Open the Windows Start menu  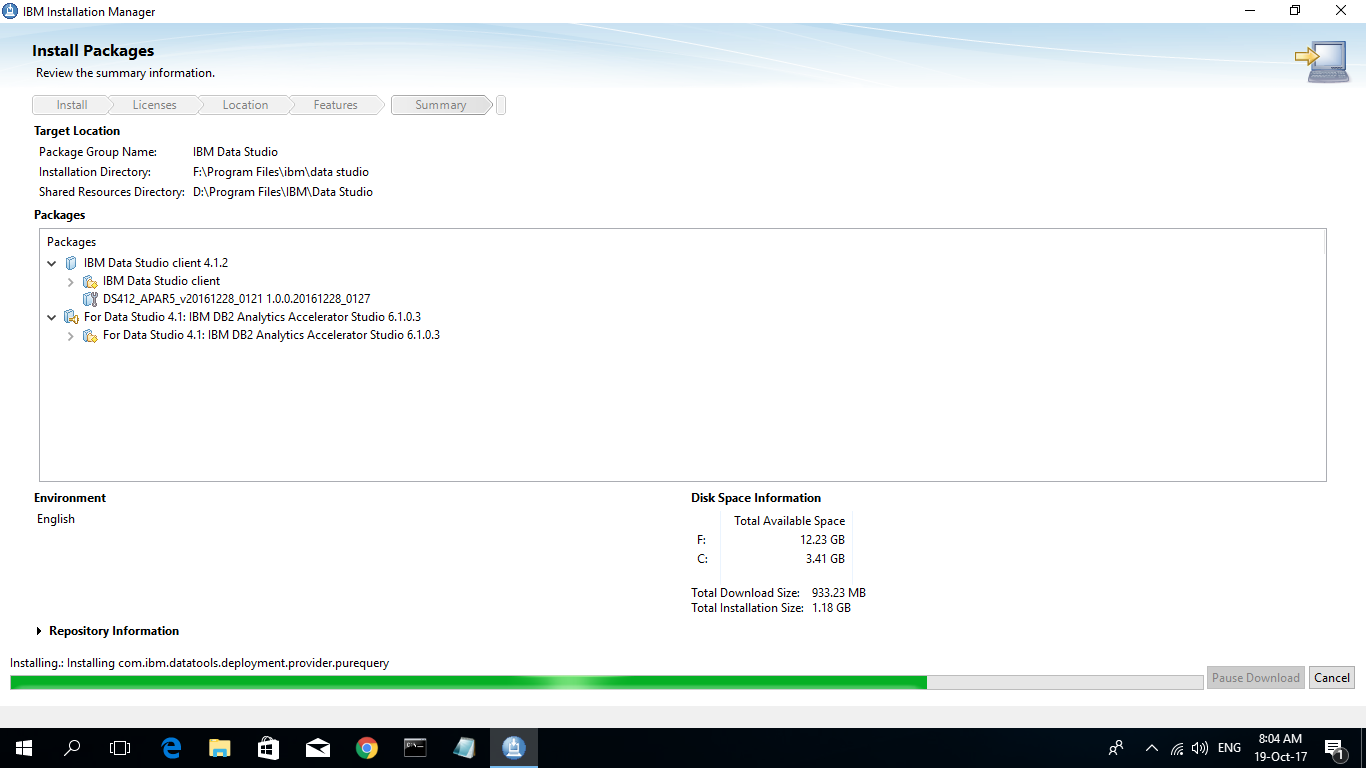click(24, 747)
